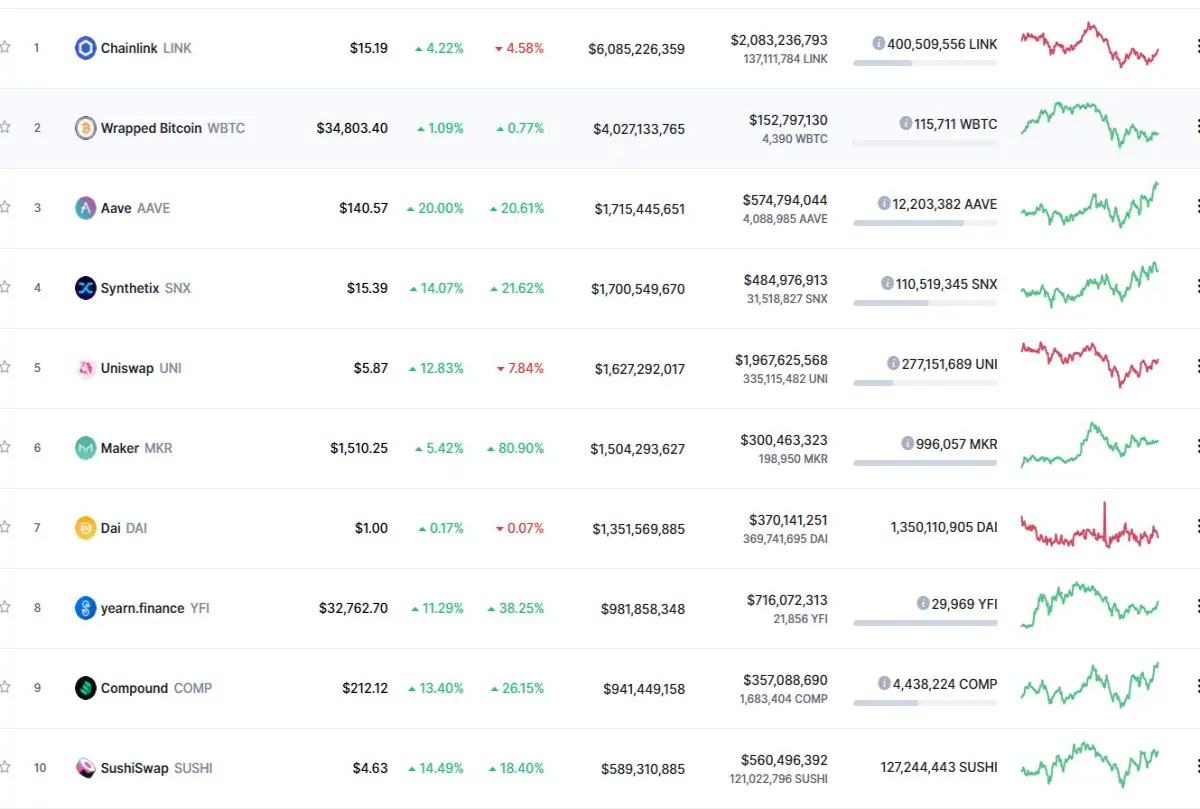The image size is (1200, 809).
Task: Add Dai to watchlist star
Action: click(5, 527)
